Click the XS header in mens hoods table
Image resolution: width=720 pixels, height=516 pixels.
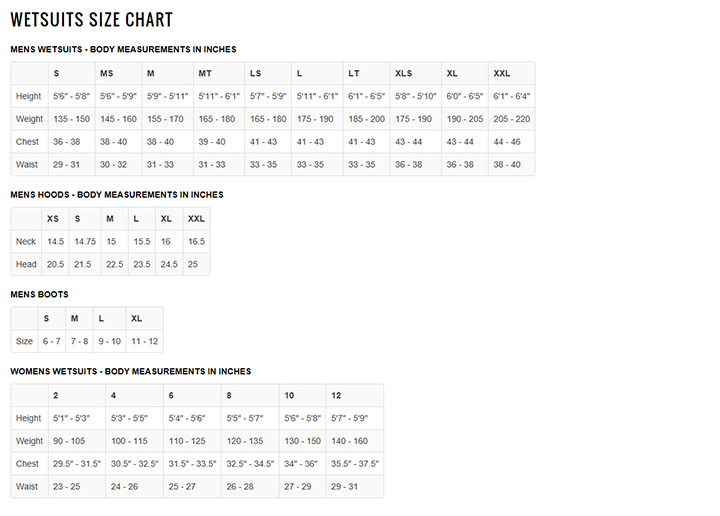click(x=53, y=219)
